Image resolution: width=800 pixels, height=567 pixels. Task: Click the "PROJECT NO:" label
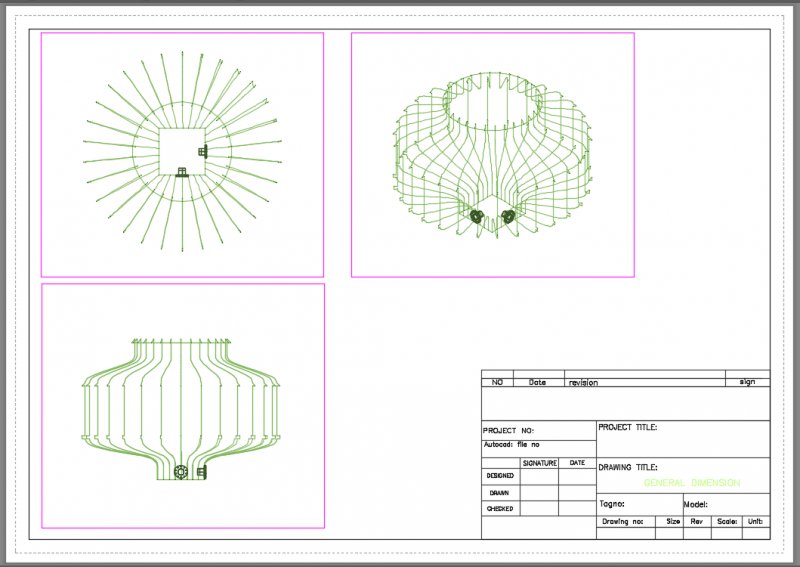508,430
